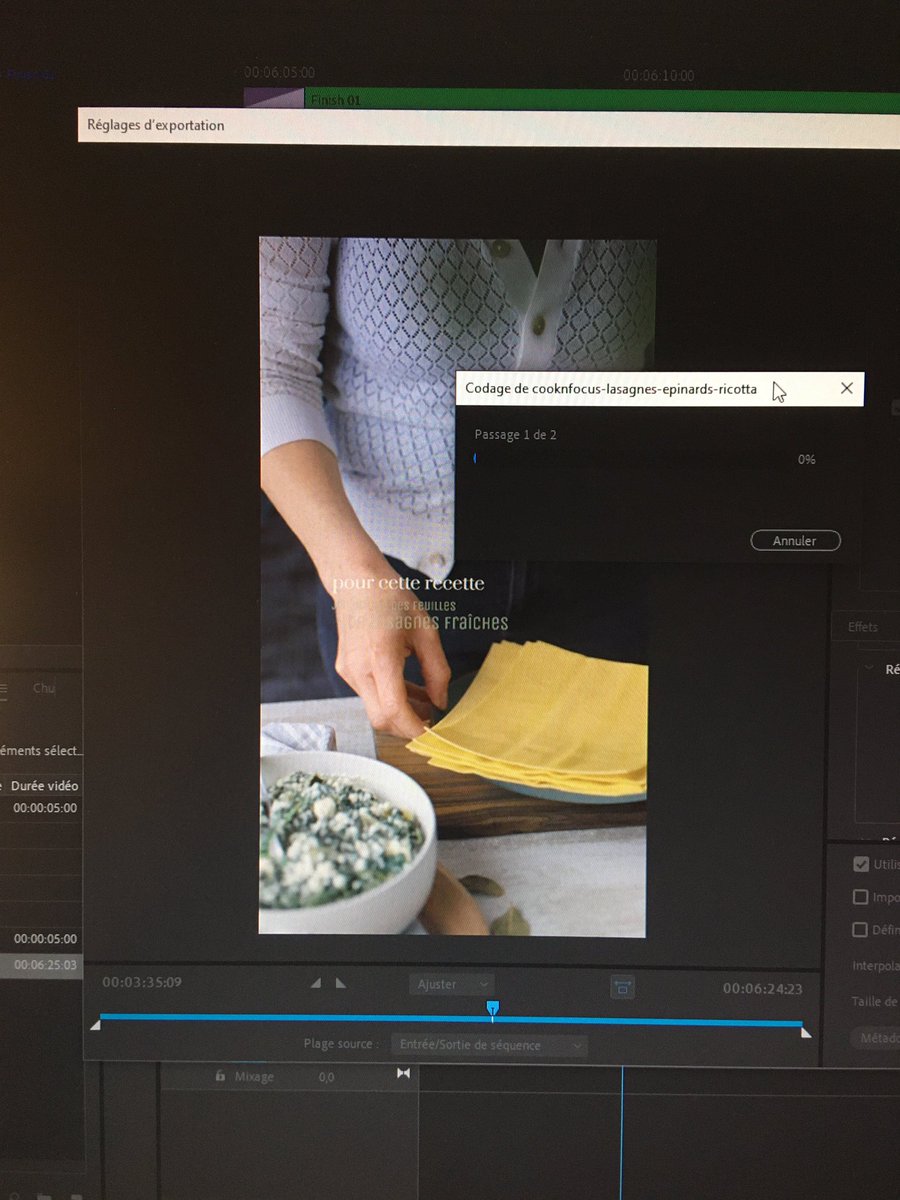Select the right range handle of preview timeline
Viewport: 900px width, 1200px height.
[x=806, y=1032]
